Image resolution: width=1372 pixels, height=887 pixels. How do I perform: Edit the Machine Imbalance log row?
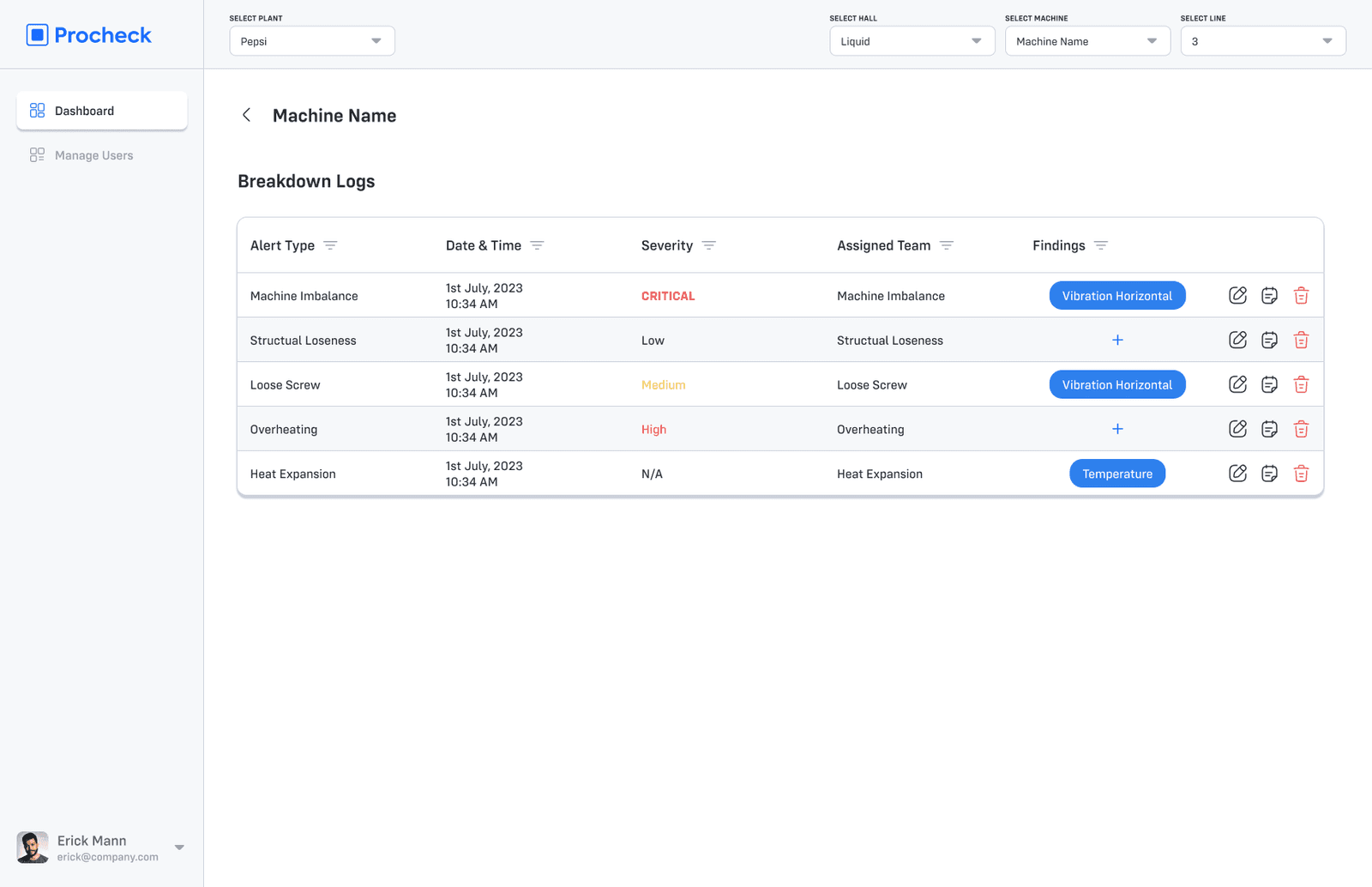click(1237, 295)
